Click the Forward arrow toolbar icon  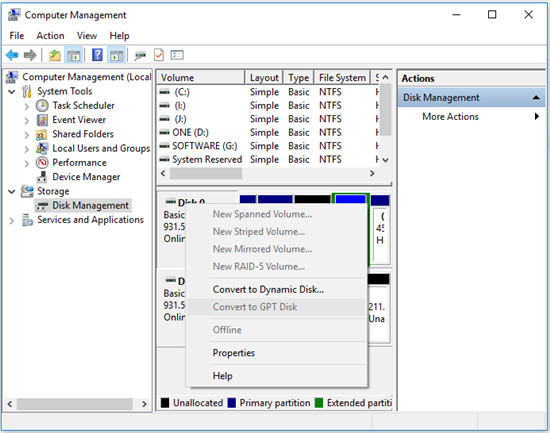click(x=30, y=55)
